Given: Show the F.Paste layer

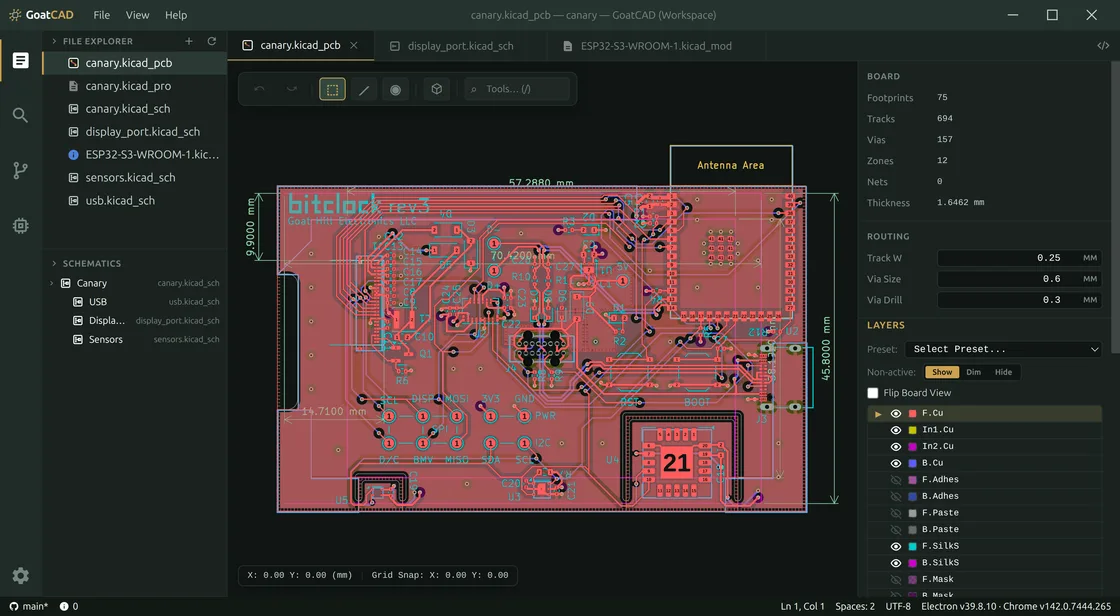Looking at the screenshot, I should point(896,512).
